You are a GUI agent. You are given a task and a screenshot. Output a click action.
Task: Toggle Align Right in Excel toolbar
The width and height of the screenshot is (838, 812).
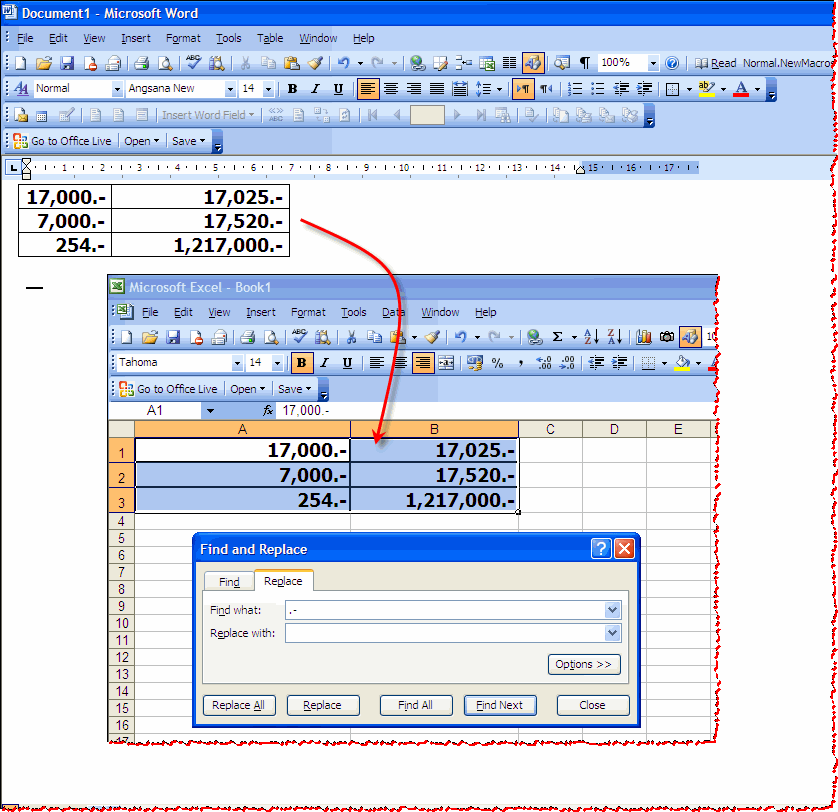[423, 363]
